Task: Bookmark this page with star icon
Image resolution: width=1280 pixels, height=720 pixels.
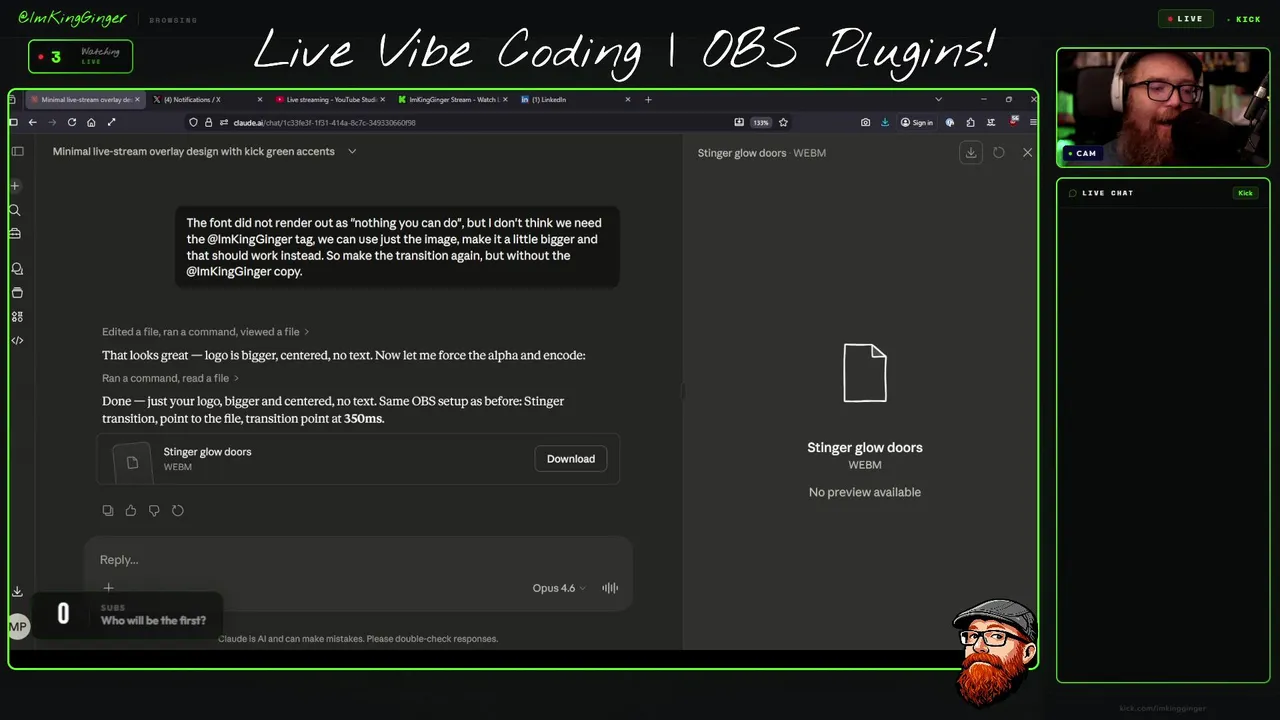Action: click(783, 122)
